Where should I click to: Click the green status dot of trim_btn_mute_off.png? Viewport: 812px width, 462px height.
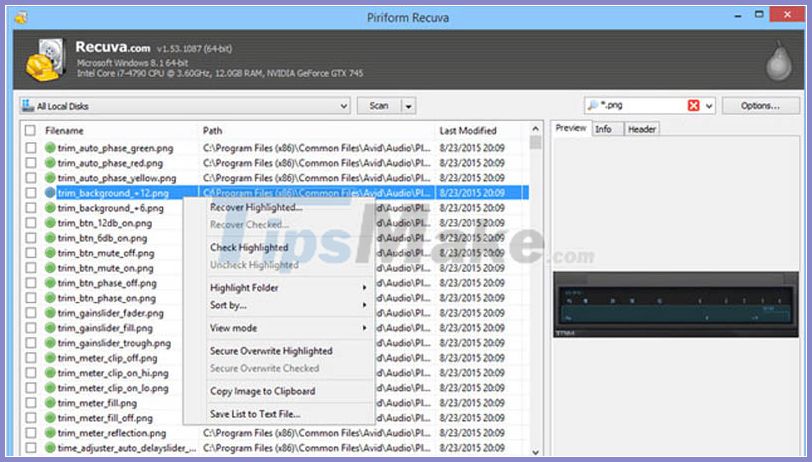coord(50,253)
